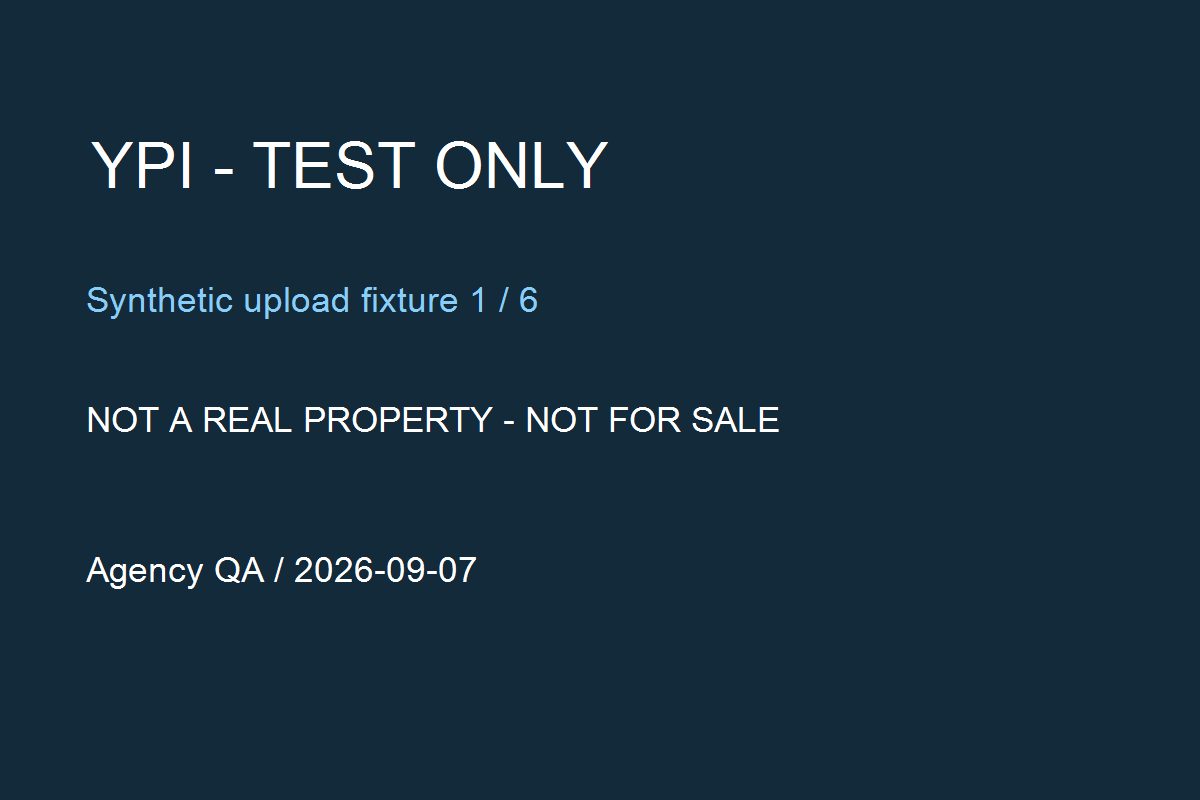Click the word REAL in disclaimer line
Image resolution: width=1200 pixels, height=800 pixels.
[x=247, y=420]
